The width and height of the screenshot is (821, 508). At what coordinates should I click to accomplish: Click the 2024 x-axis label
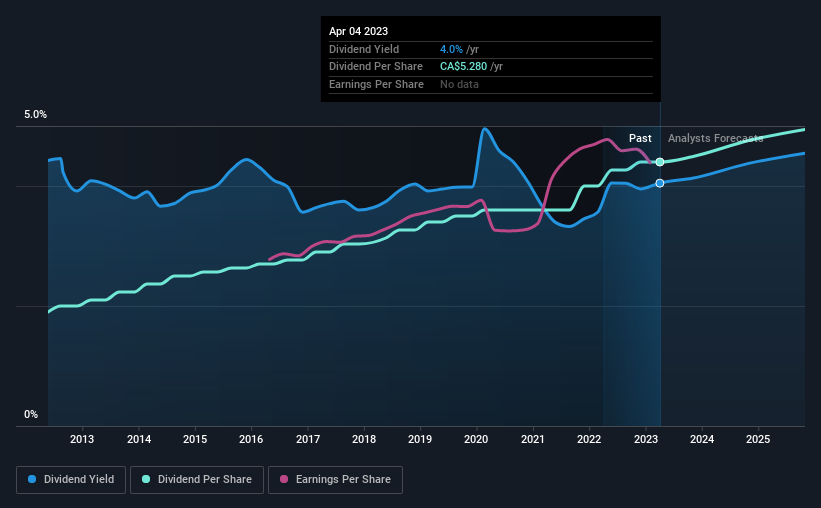tap(702, 439)
